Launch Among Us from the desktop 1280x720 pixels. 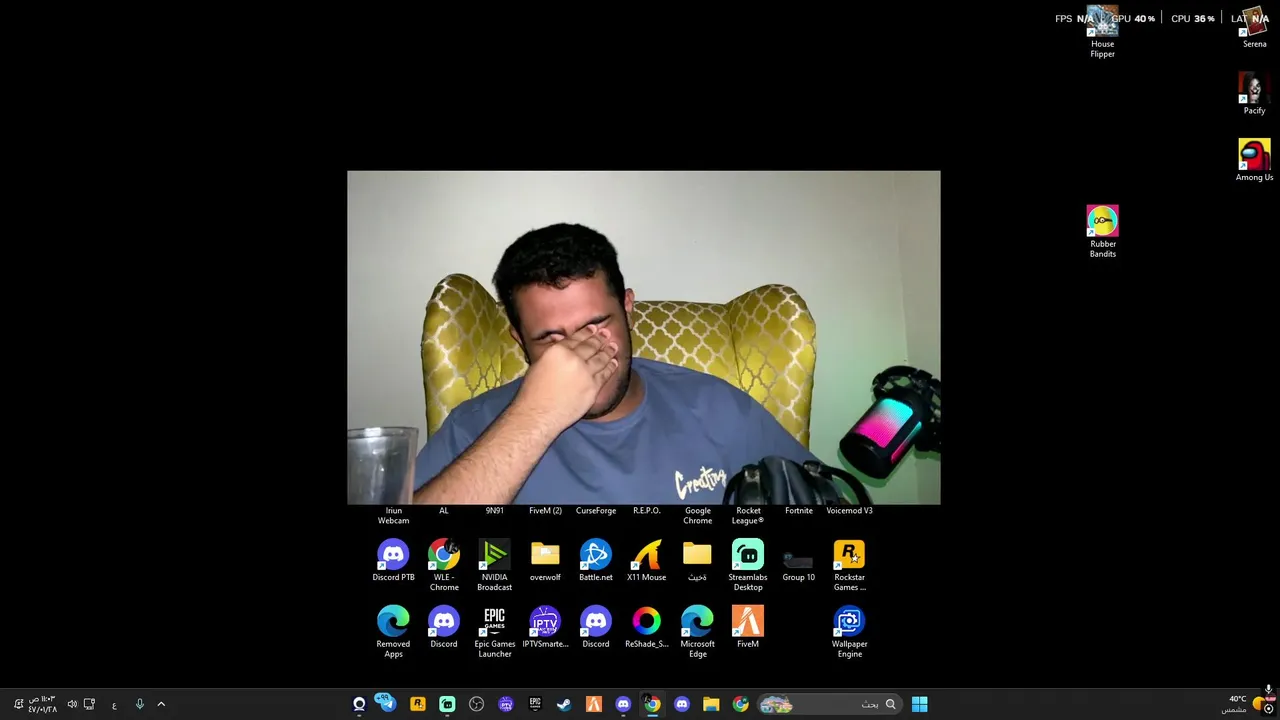pos(1254,160)
